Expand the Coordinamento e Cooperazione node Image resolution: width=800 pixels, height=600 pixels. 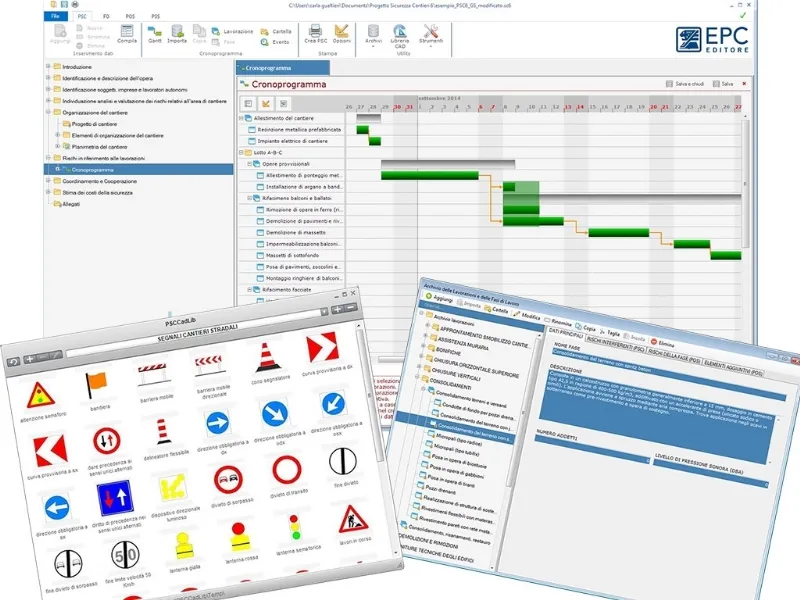click(47, 181)
